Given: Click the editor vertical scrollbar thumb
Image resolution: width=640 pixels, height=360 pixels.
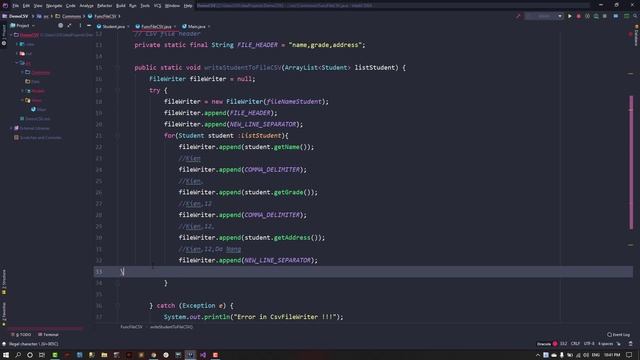Looking at the screenshot, I should click(x=631, y=162).
